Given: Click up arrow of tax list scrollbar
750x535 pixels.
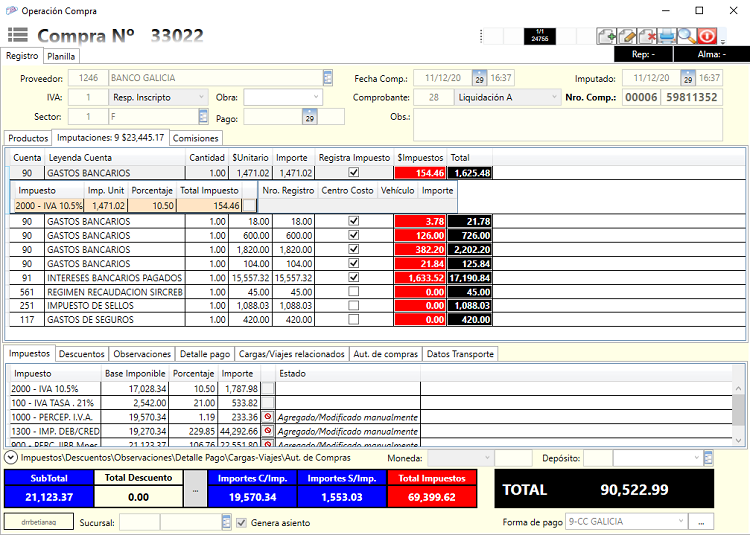Looking at the screenshot, I should coord(739,388).
